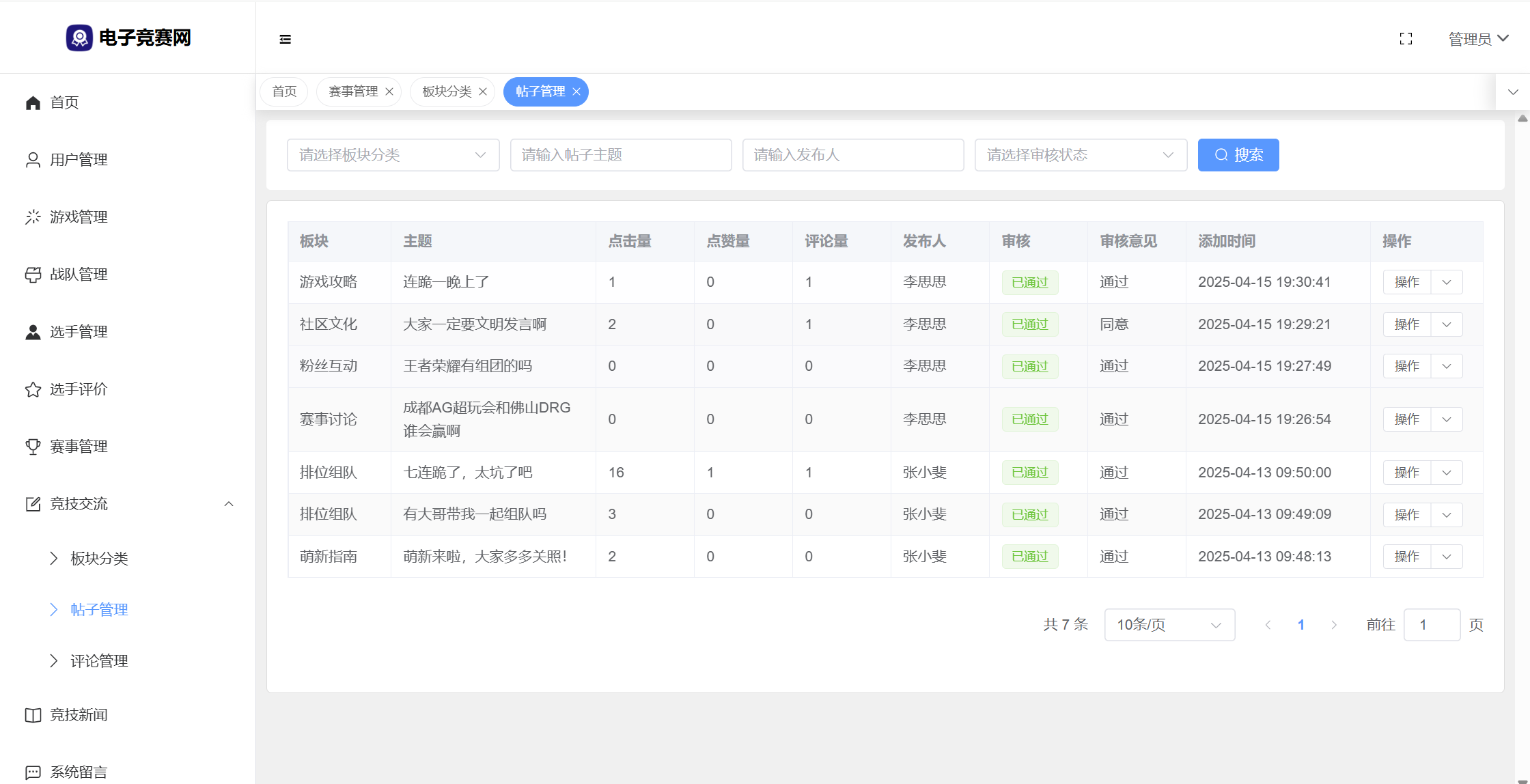Image resolution: width=1530 pixels, height=784 pixels.
Task: Switch to the 首页 tab
Action: 284,92
